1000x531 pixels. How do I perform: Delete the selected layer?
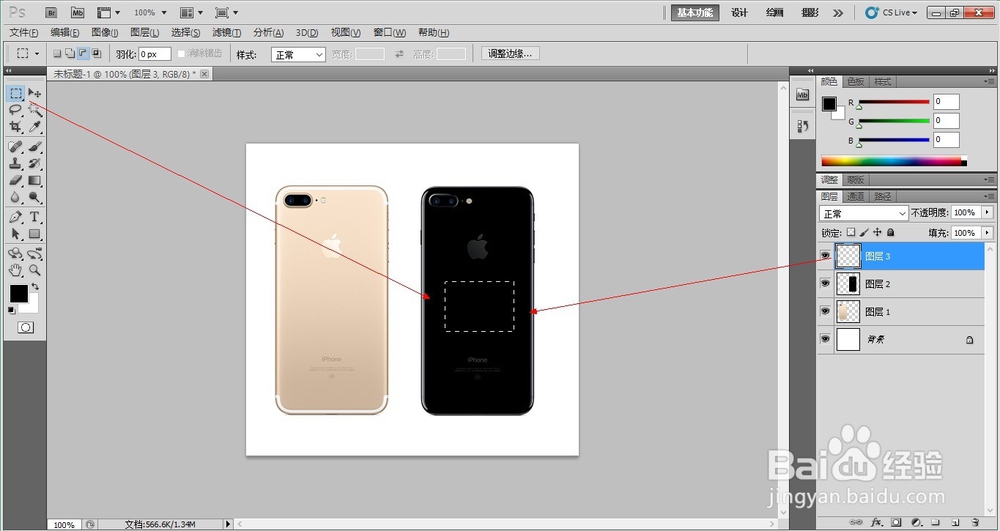tap(974, 522)
